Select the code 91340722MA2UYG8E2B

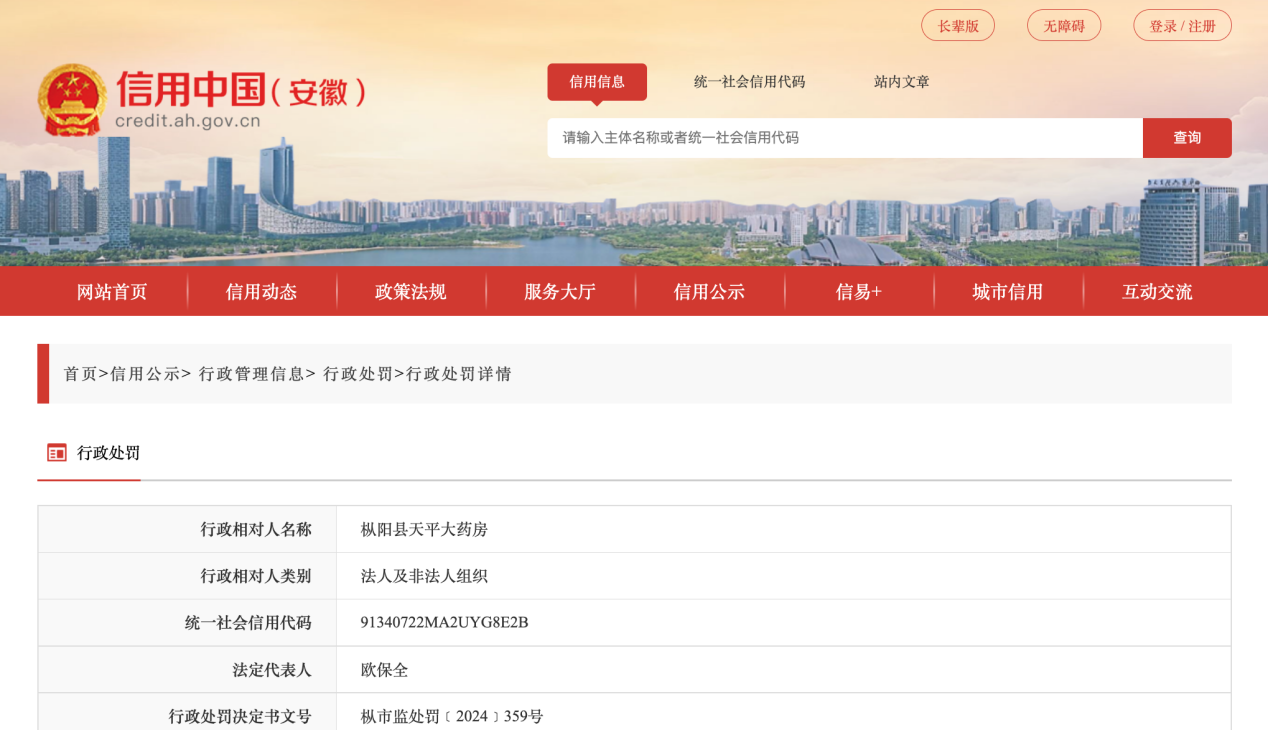444,623
